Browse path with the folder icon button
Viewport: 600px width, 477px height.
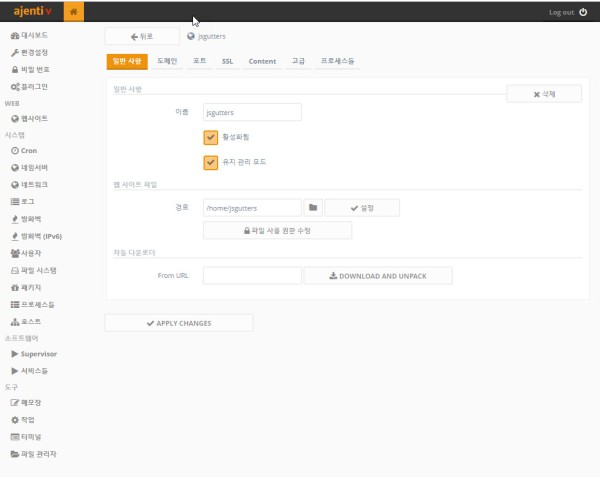click(313, 208)
